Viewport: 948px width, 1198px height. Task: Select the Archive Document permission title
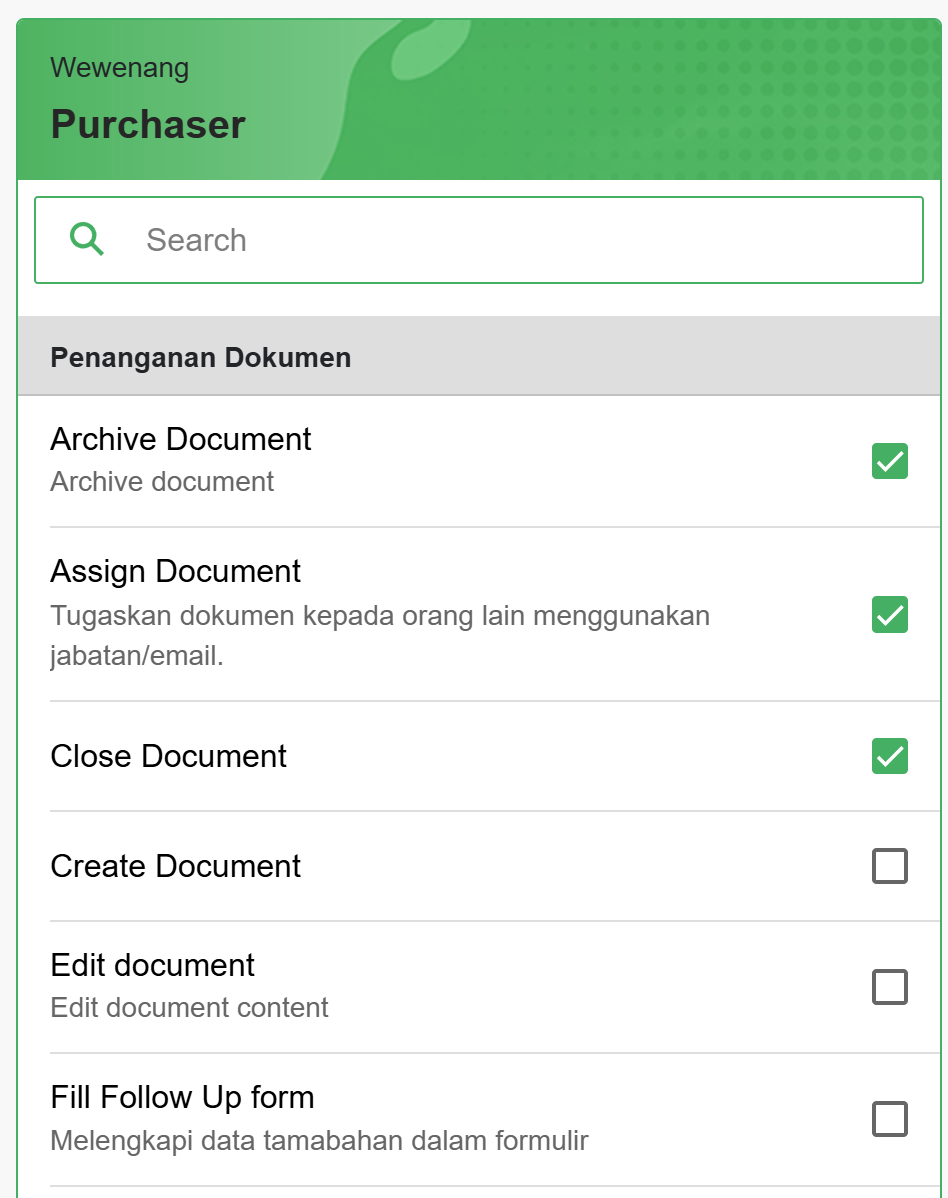point(180,439)
